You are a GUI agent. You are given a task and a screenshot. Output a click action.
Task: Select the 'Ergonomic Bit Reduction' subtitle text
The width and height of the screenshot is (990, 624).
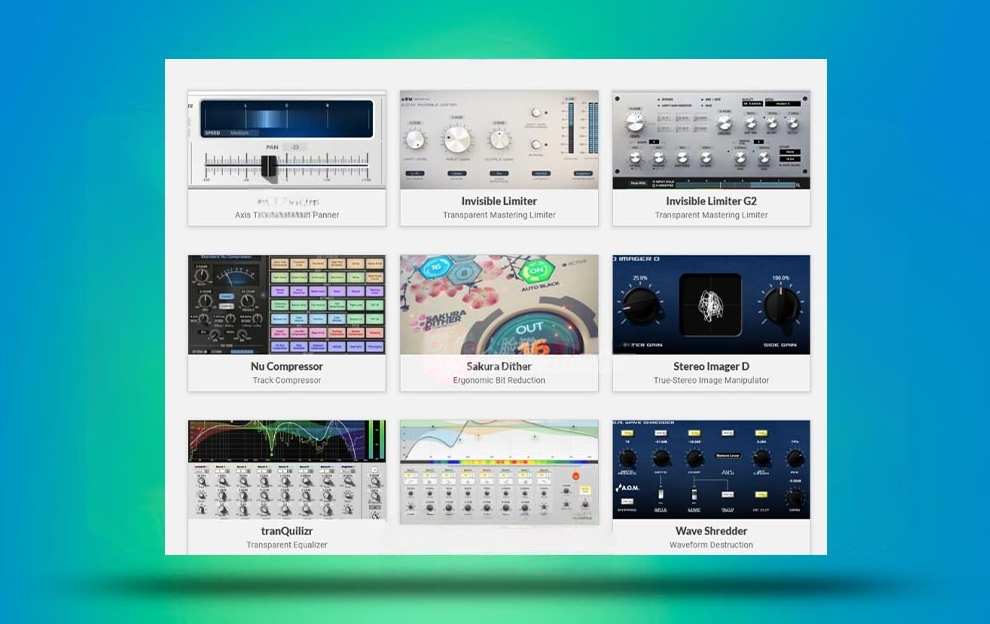coord(499,380)
